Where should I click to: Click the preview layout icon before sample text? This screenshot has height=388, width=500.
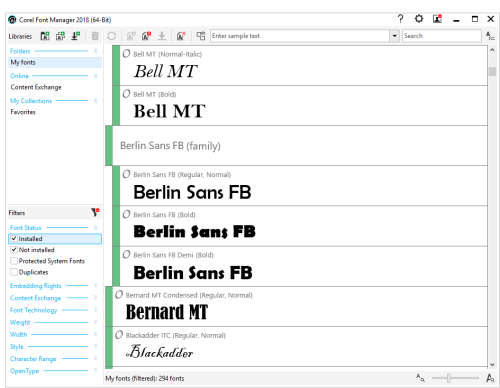[x=201, y=36]
